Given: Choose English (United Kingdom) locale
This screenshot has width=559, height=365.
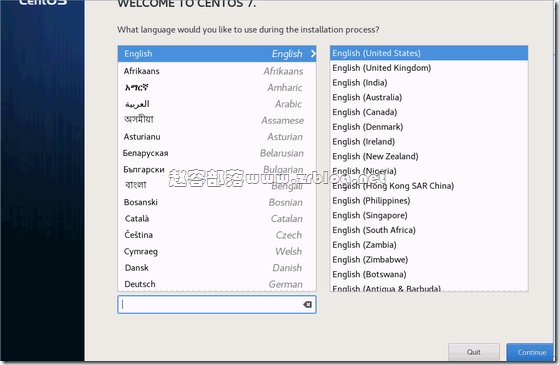Looking at the screenshot, I should pos(429,68).
